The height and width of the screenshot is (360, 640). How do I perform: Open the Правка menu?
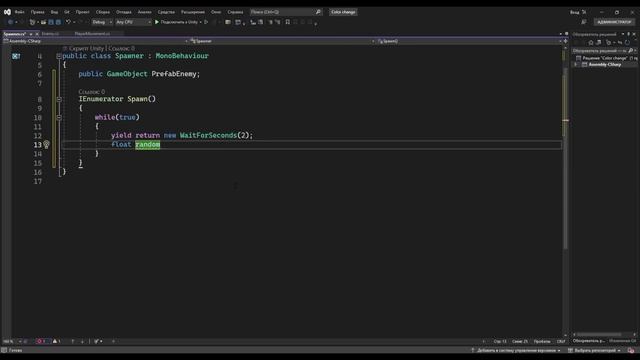[38, 12]
